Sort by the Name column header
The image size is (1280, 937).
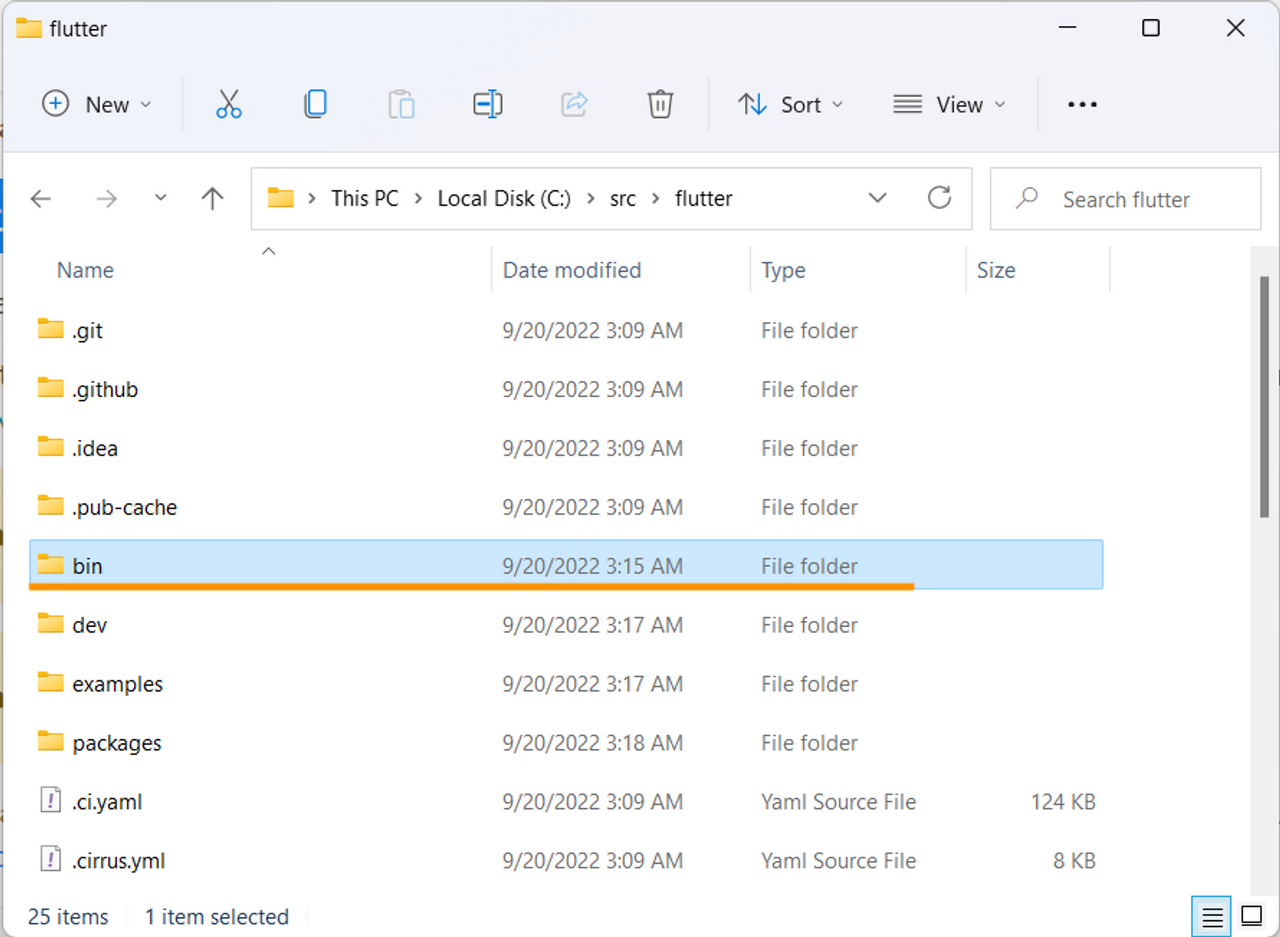coord(85,270)
